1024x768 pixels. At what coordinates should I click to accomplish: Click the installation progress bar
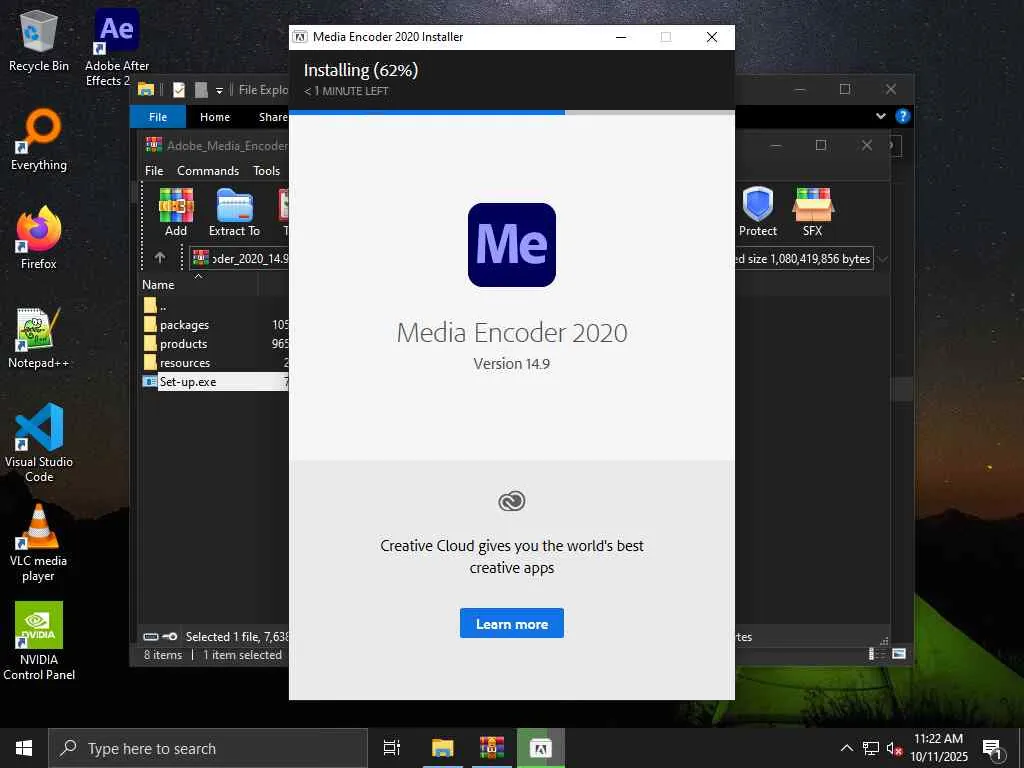pos(511,112)
